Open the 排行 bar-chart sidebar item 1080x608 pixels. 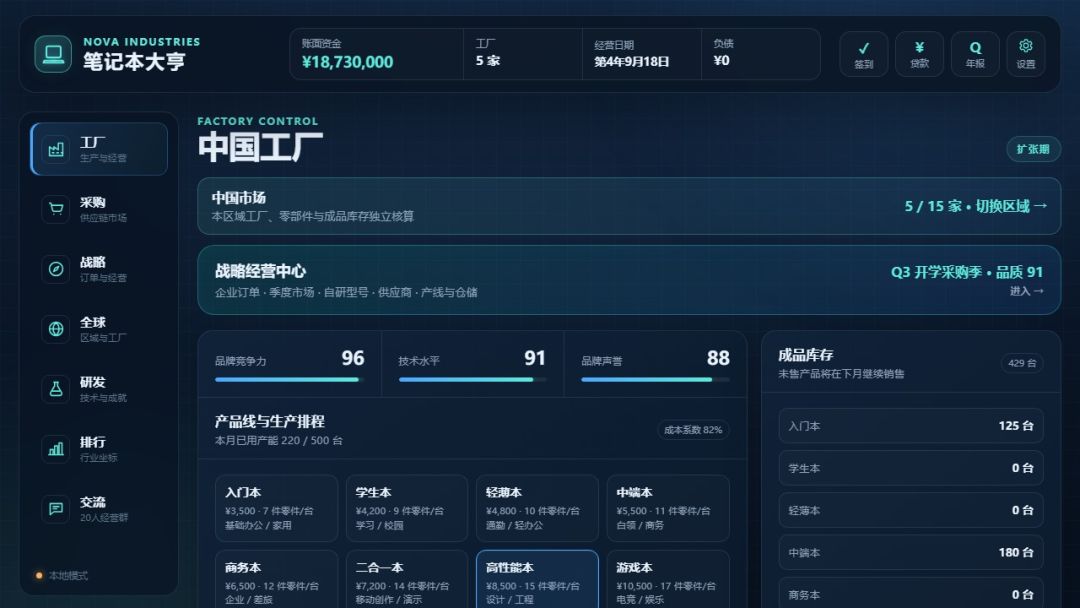coord(98,449)
